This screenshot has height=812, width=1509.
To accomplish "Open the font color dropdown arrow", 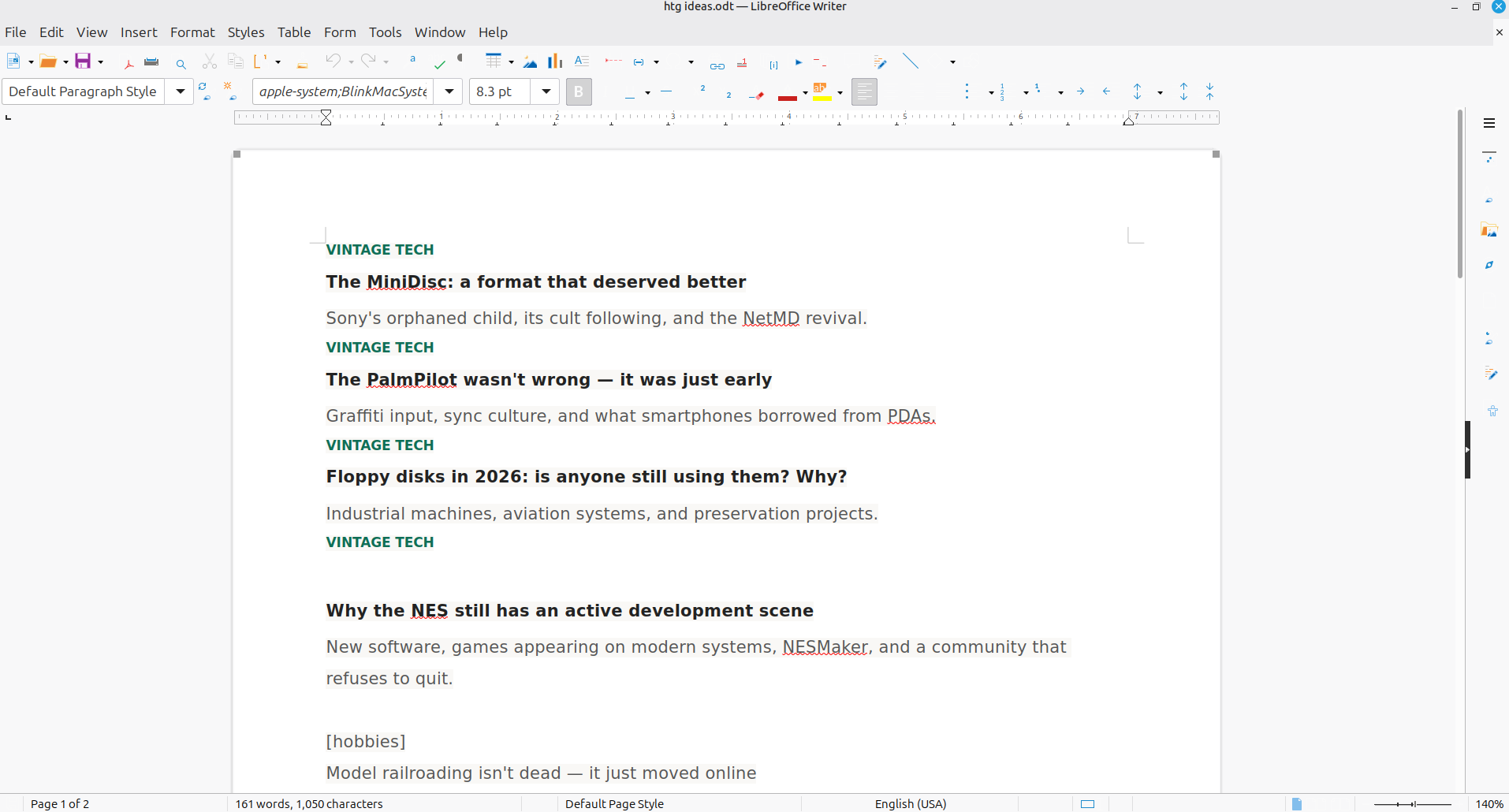I will [805, 93].
